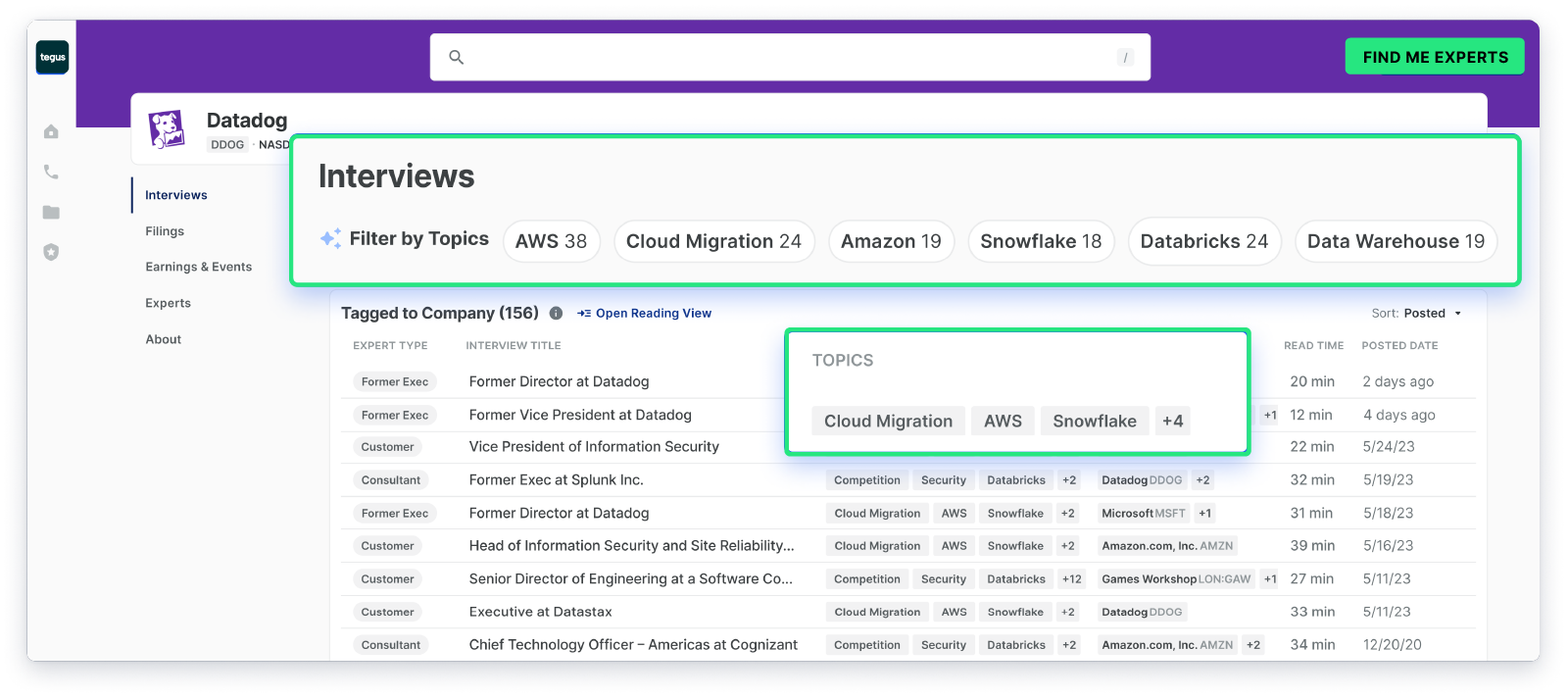Go to the Earnings & Events section

[199, 267]
